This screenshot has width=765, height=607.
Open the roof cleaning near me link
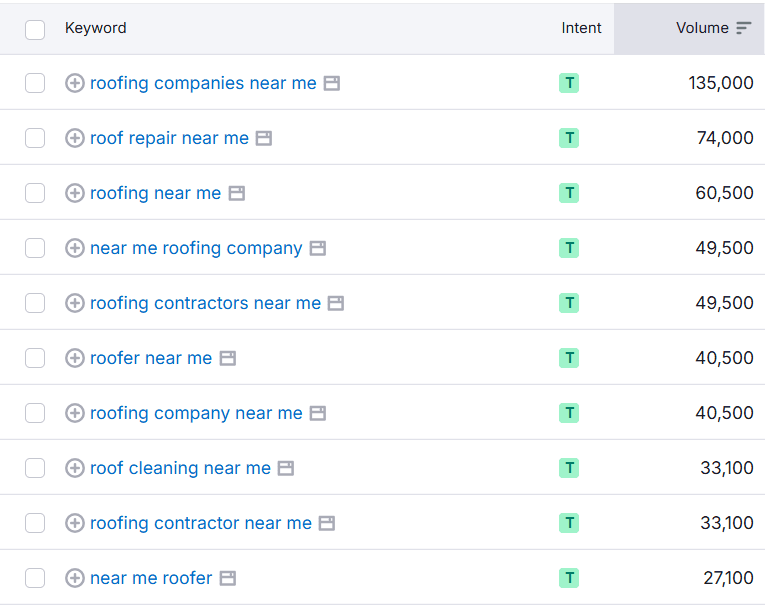pyautogui.click(x=181, y=468)
